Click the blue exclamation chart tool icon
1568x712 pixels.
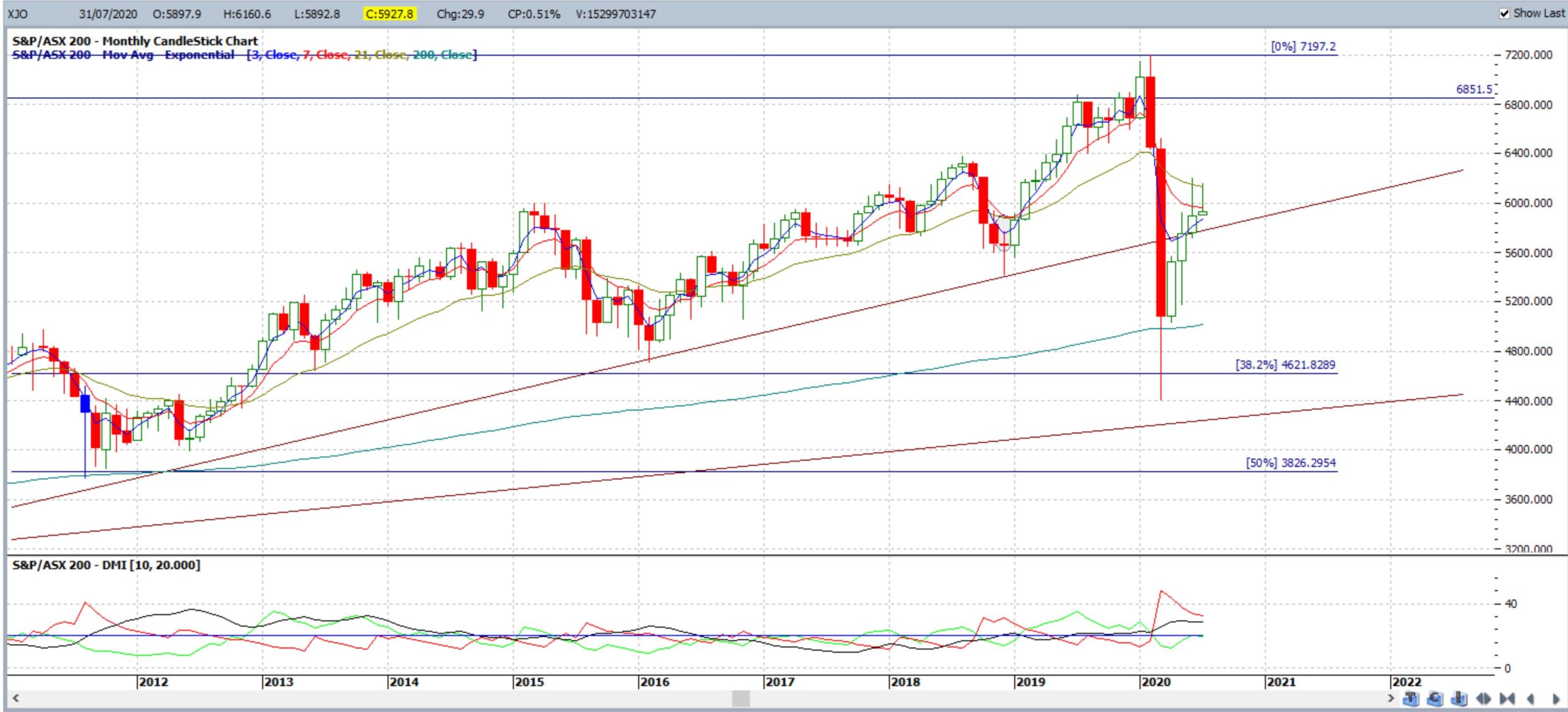point(1459,698)
